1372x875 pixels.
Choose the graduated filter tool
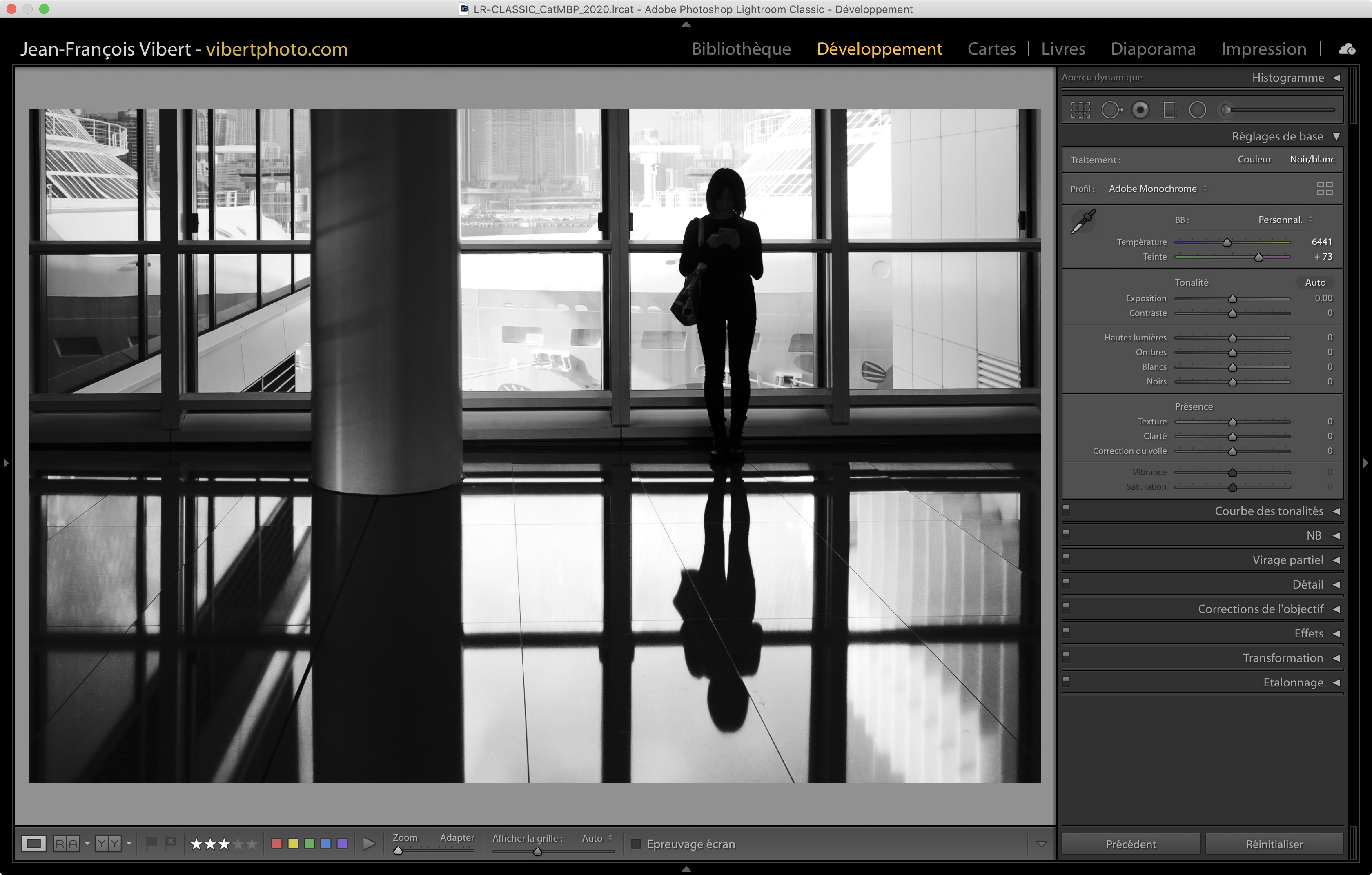click(1169, 110)
